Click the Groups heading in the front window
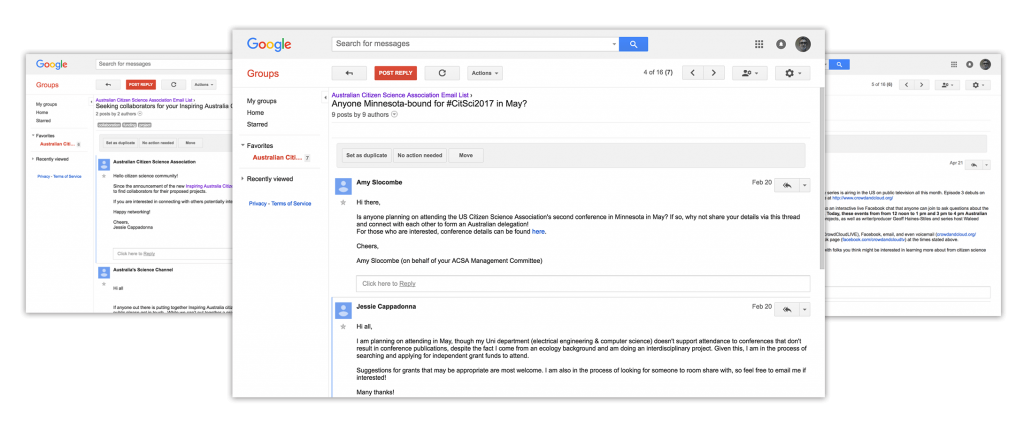 (x=263, y=74)
